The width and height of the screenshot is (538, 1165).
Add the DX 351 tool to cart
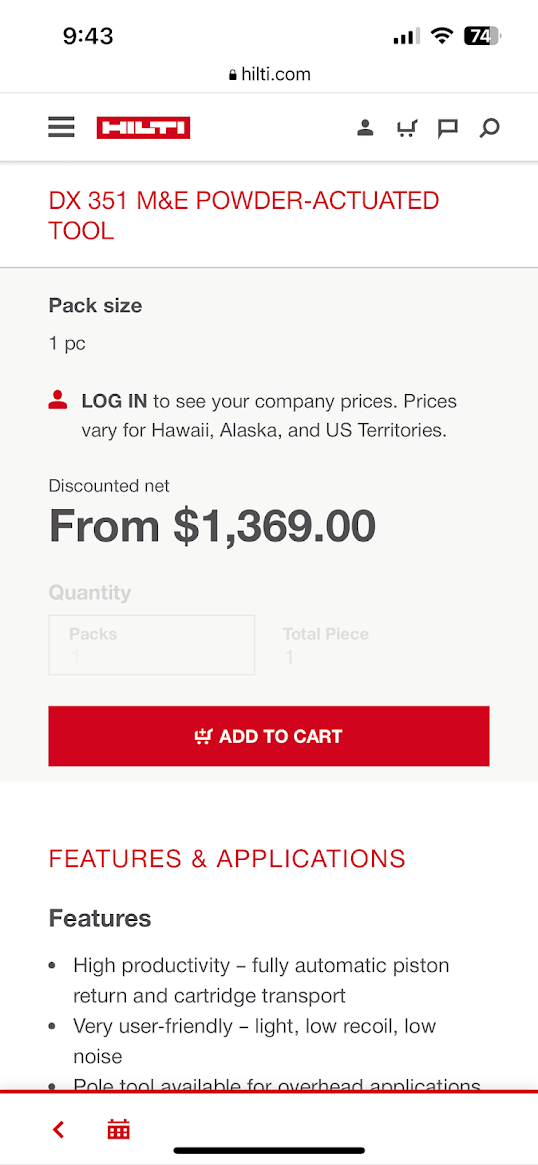[269, 736]
